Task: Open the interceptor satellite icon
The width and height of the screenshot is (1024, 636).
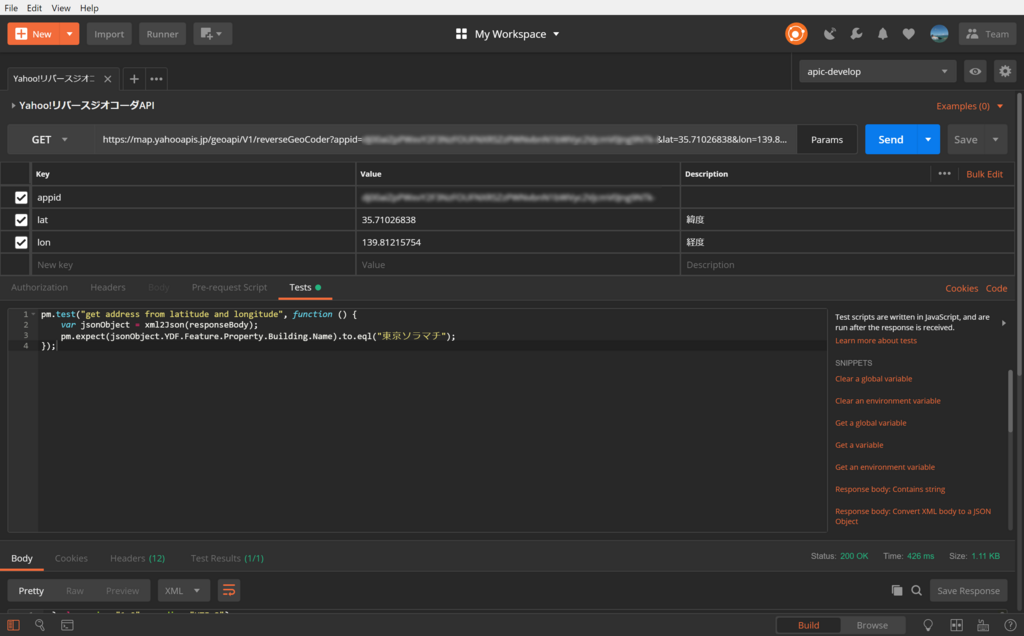Action: 829,34
